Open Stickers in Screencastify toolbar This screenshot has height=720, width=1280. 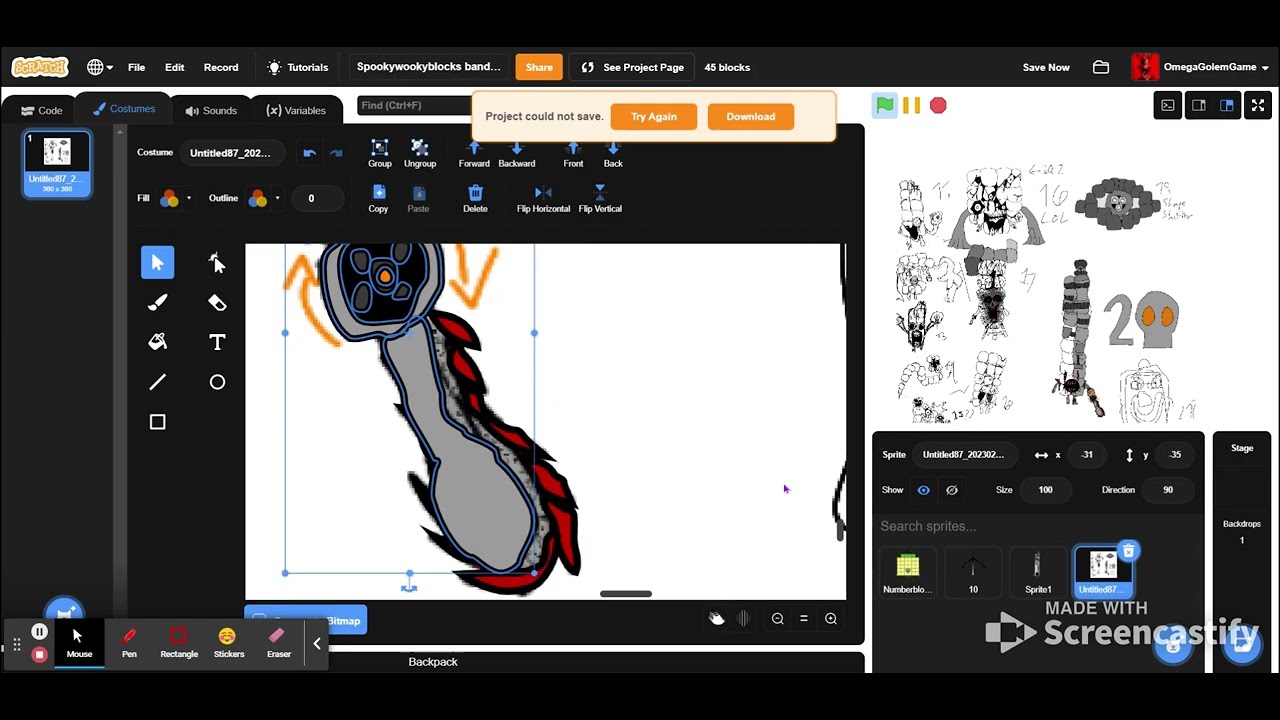coord(228,642)
